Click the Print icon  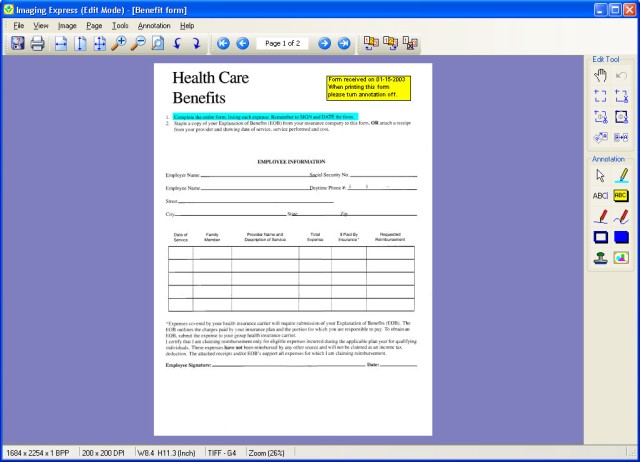37,43
